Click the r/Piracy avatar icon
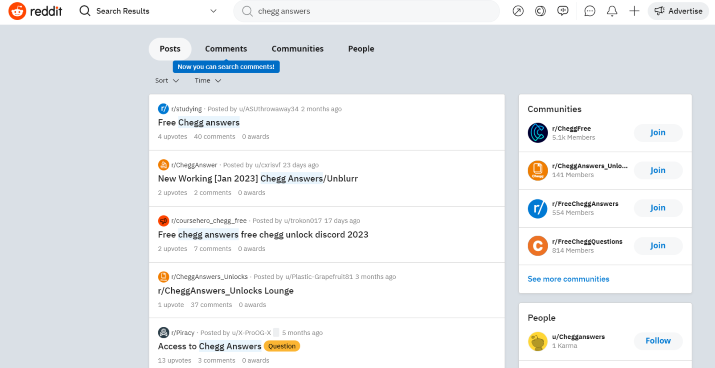 [x=163, y=332]
